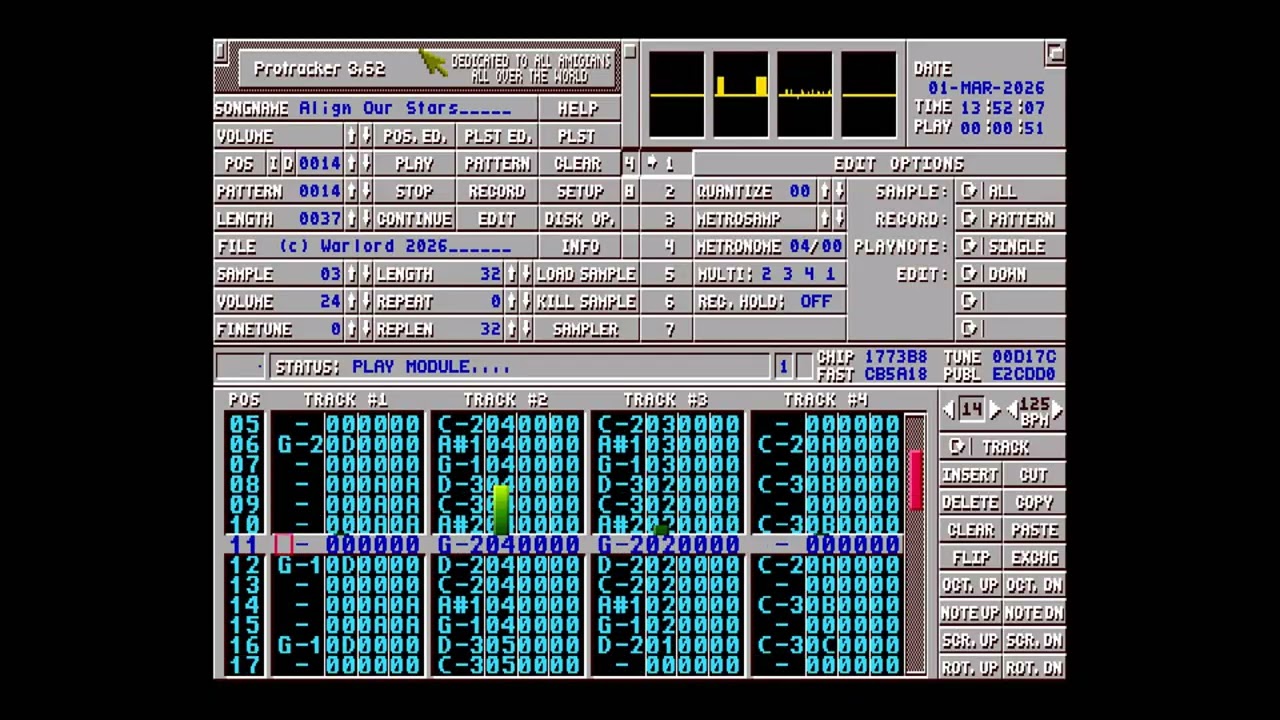
Task: Raise song LENGTH 0037 with up arrow
Action: 351,218
